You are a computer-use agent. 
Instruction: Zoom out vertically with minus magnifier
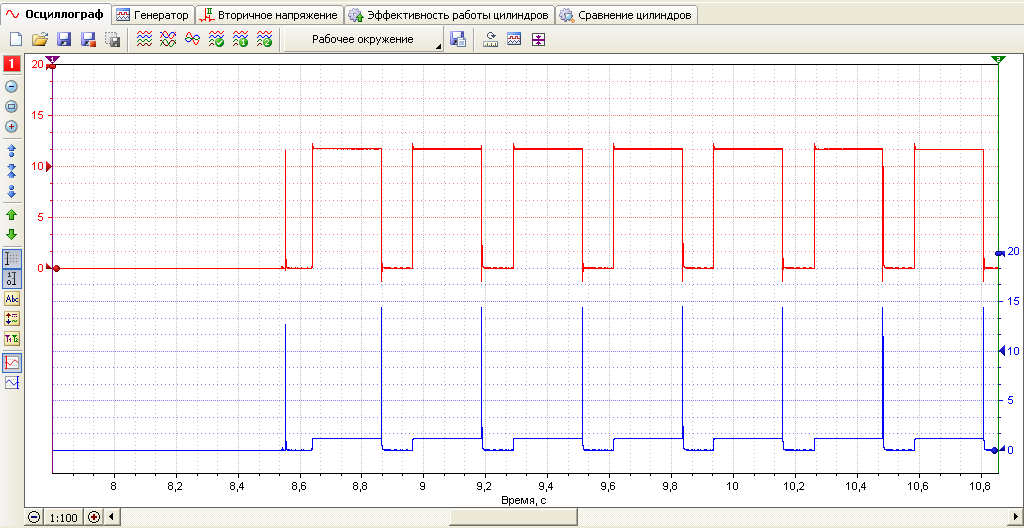pos(11,86)
